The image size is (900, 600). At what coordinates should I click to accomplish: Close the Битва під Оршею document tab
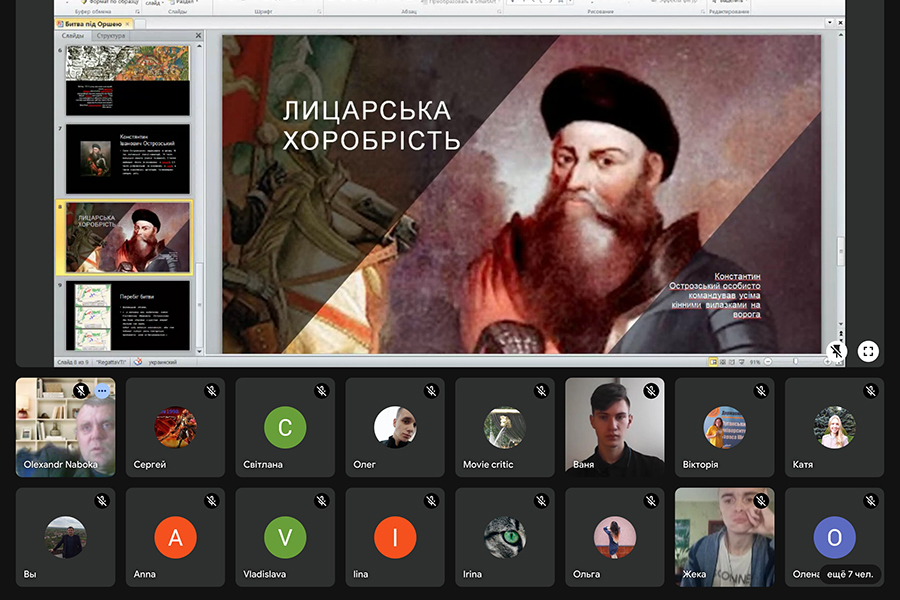click(127, 24)
